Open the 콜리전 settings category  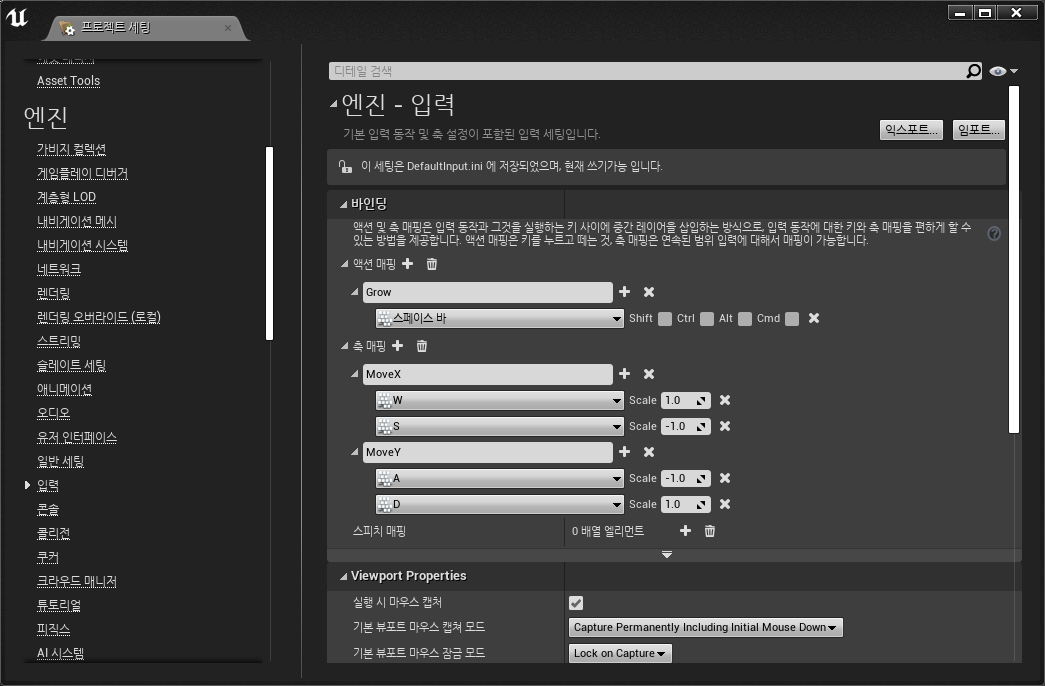(x=53, y=533)
